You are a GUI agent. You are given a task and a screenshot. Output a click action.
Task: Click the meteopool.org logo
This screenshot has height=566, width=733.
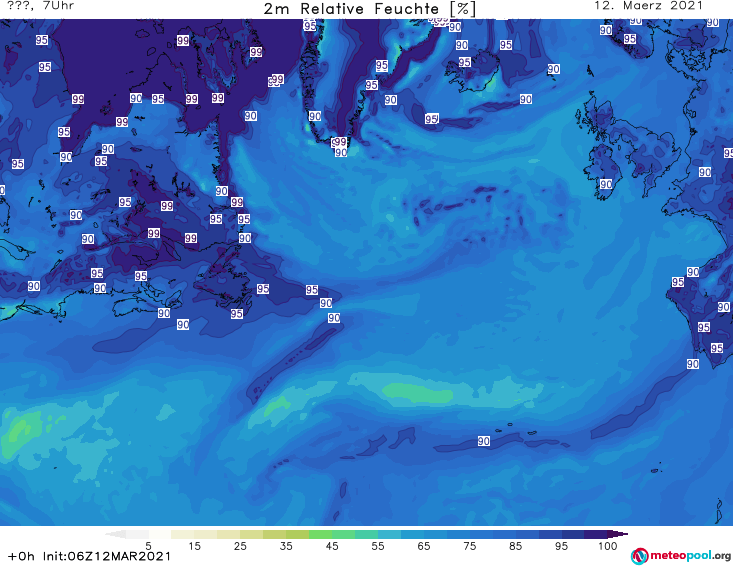point(681,556)
